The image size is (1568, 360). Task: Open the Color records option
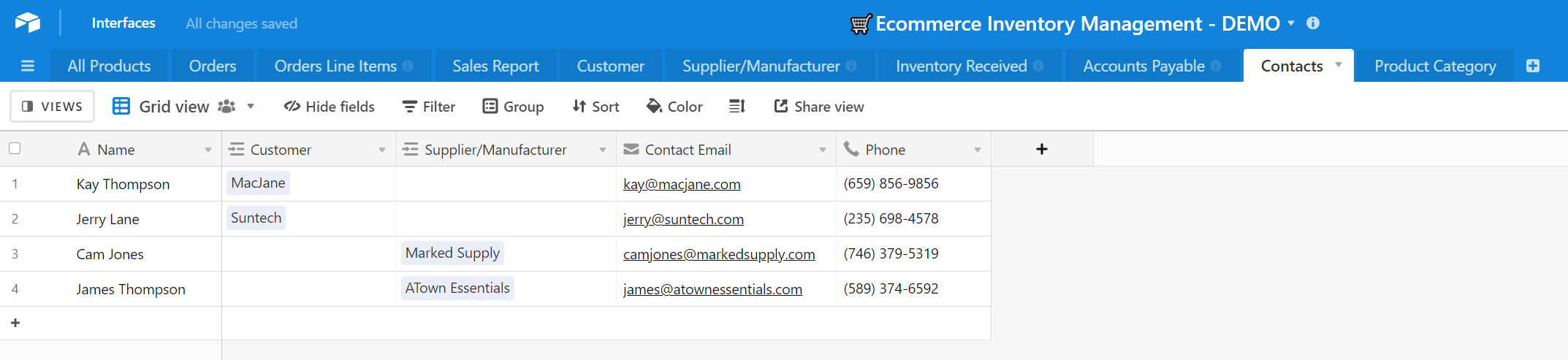[x=674, y=107]
